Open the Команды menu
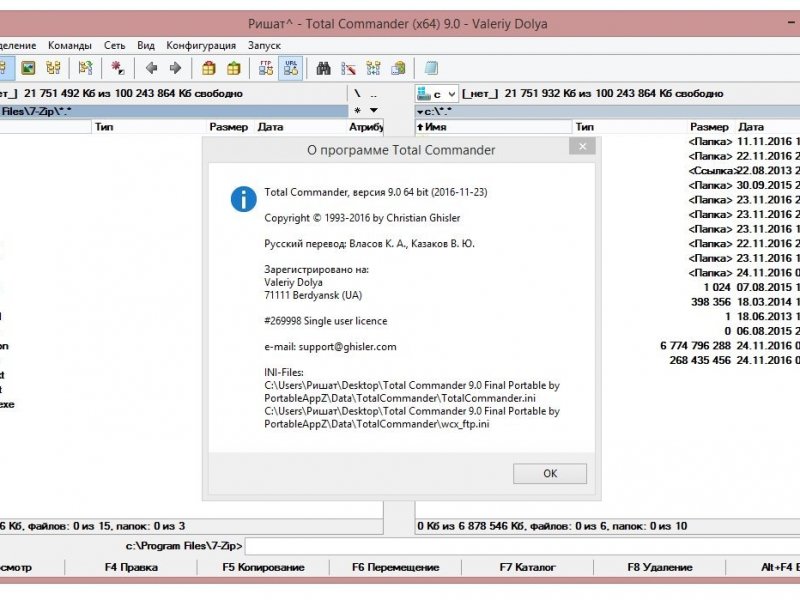 (x=70, y=45)
